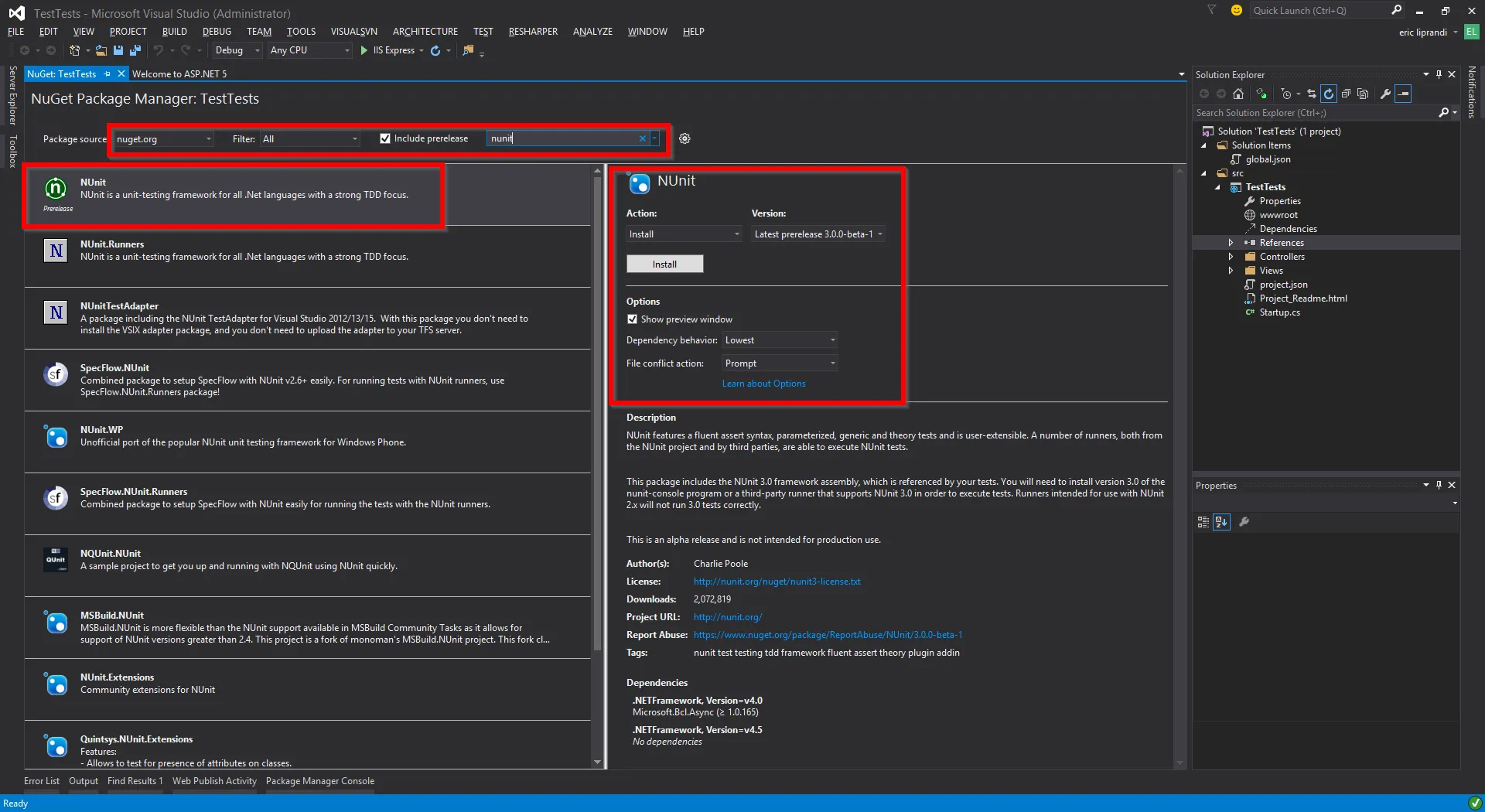Click Pending Changes Filter clock icon

click(x=1285, y=94)
